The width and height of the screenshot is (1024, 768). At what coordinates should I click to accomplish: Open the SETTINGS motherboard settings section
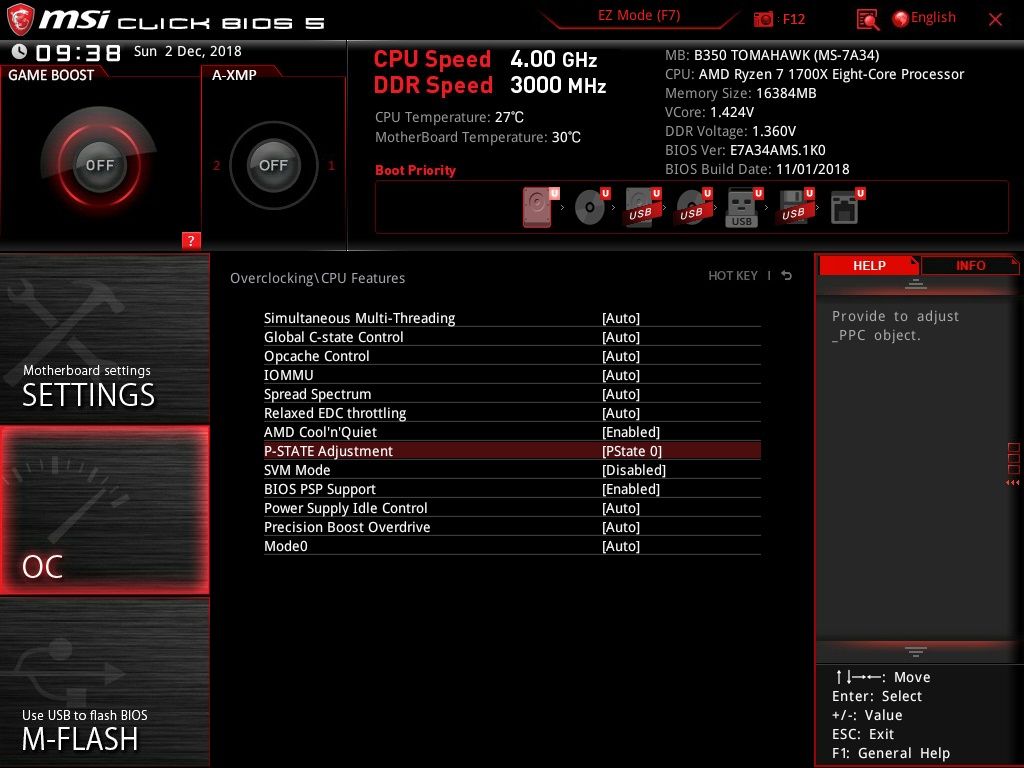pos(104,338)
